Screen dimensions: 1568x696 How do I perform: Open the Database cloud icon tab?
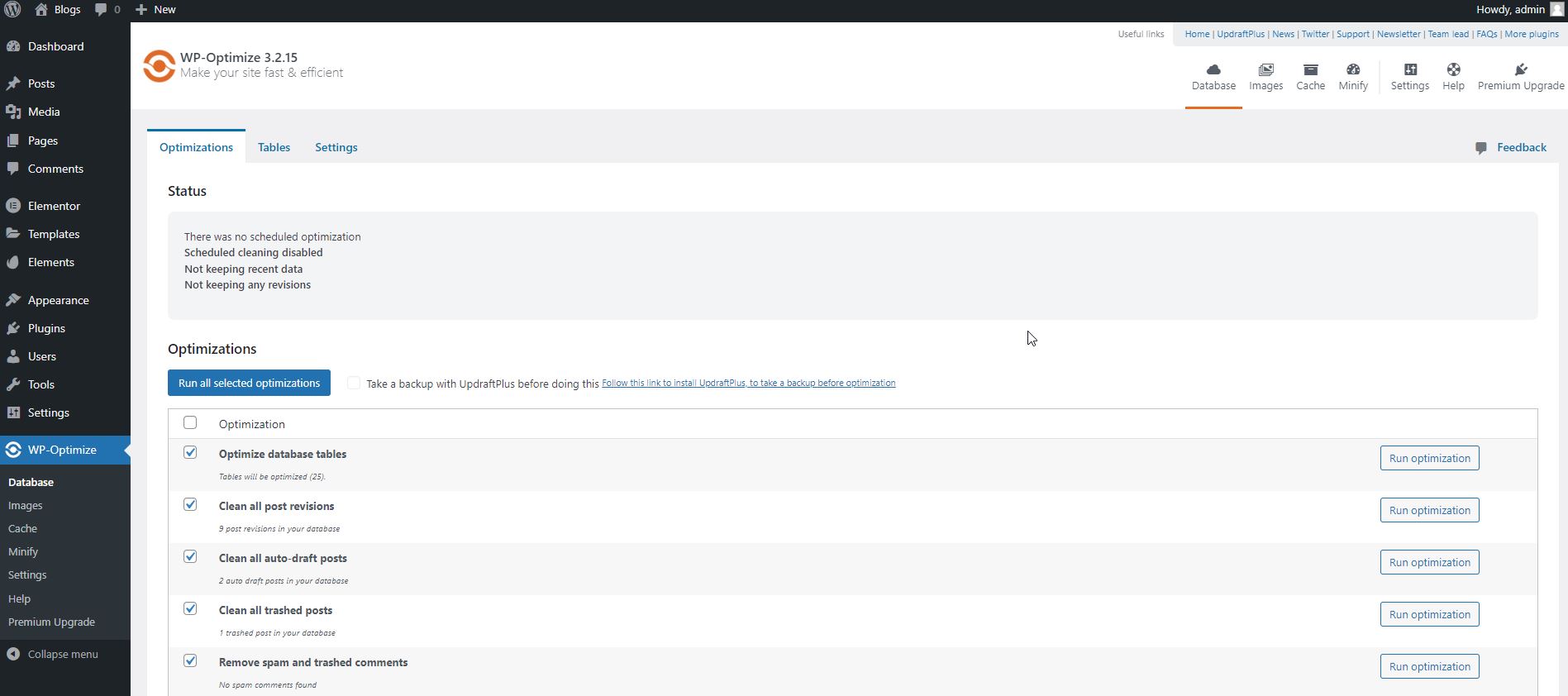click(x=1213, y=69)
